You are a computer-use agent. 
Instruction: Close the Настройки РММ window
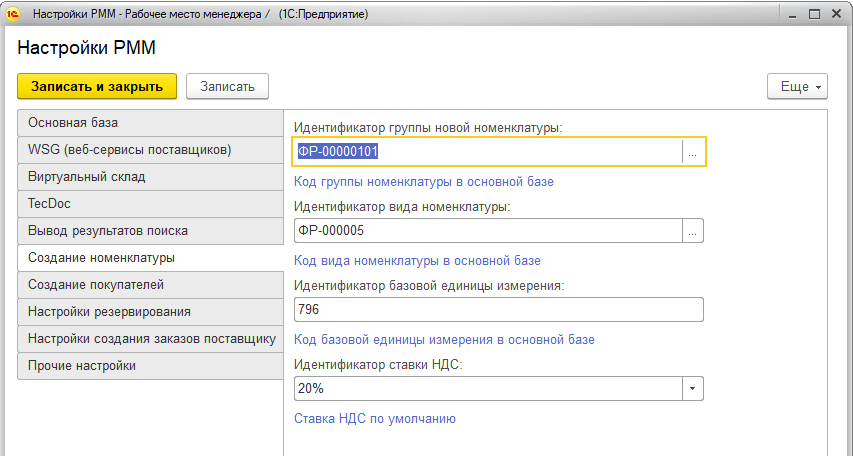coord(837,14)
